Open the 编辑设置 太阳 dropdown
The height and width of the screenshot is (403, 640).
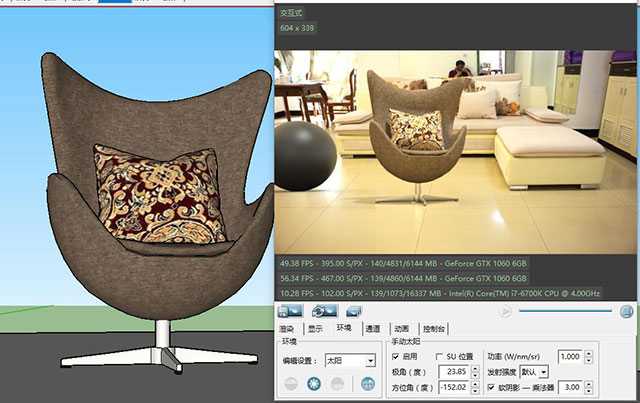tap(350, 361)
